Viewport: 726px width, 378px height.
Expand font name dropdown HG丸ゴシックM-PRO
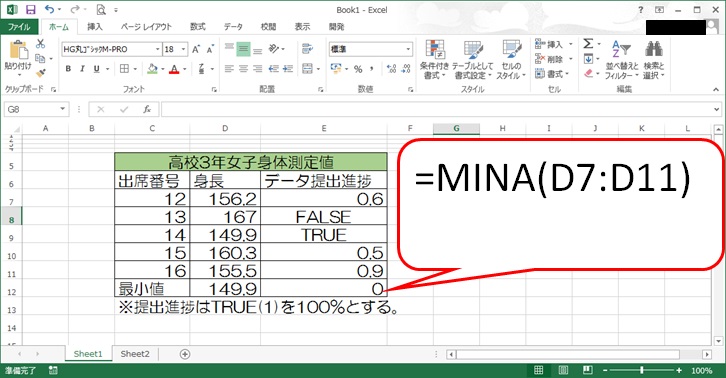tap(157, 49)
